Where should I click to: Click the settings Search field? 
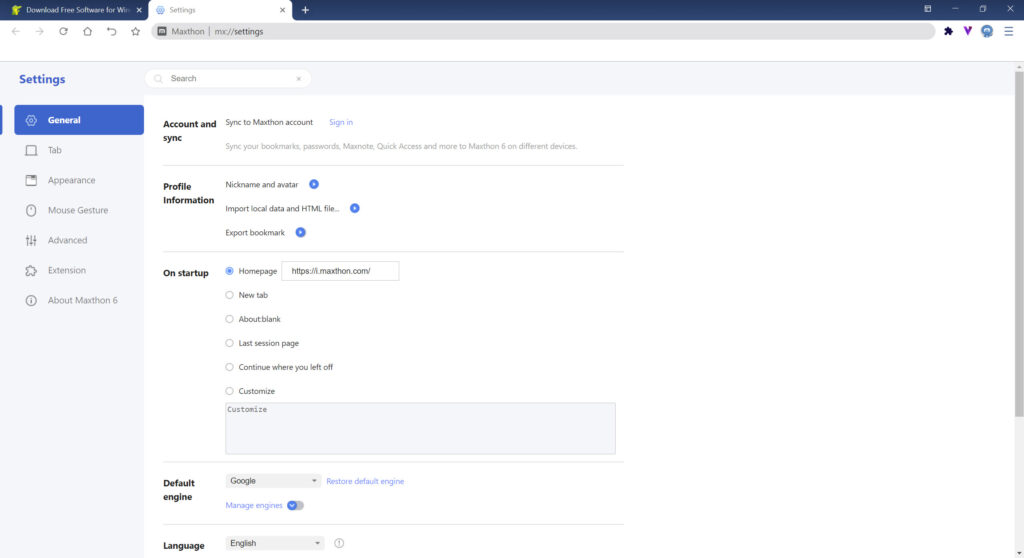[x=230, y=78]
